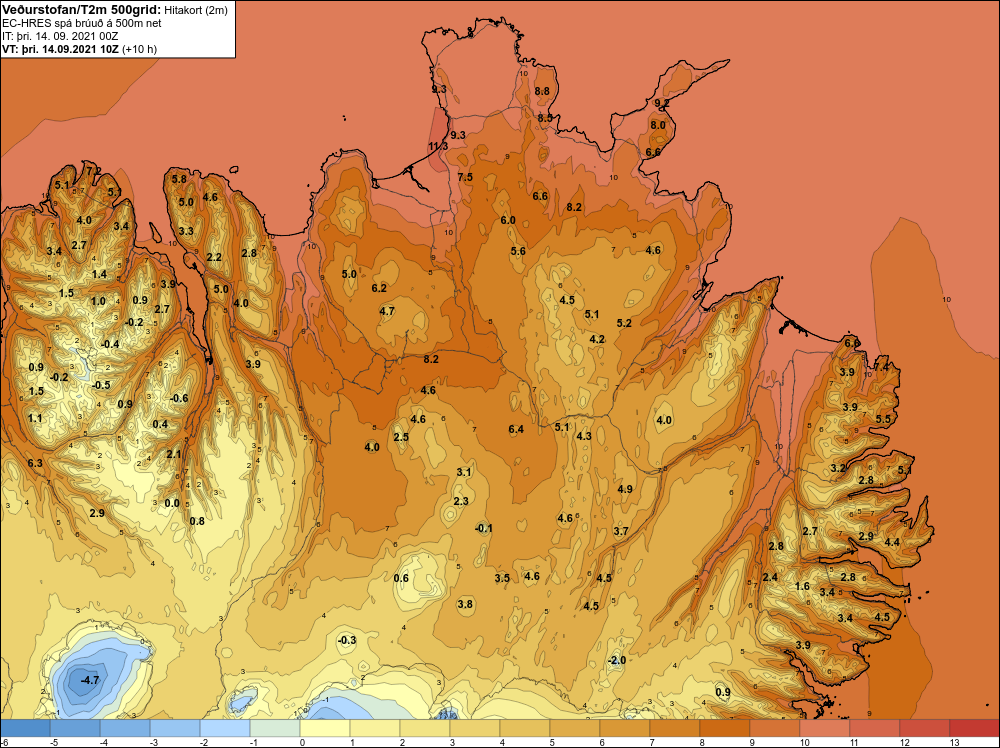Click the -2.0 temperature value

pos(617,660)
